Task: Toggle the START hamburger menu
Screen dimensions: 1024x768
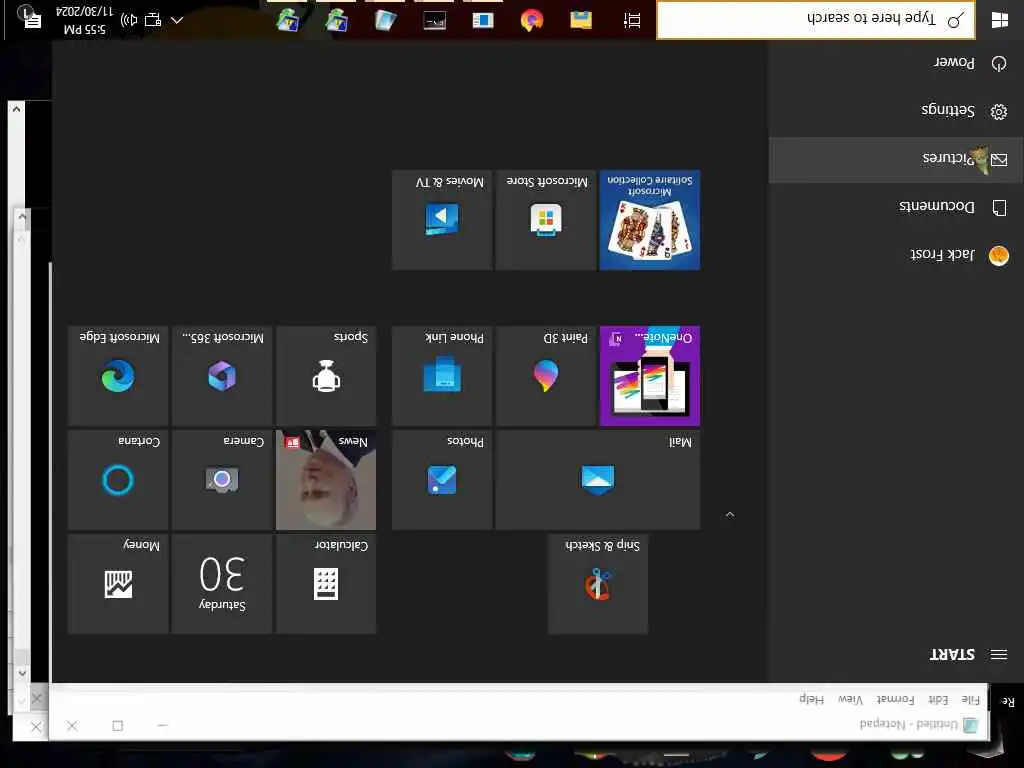Action: [999, 654]
